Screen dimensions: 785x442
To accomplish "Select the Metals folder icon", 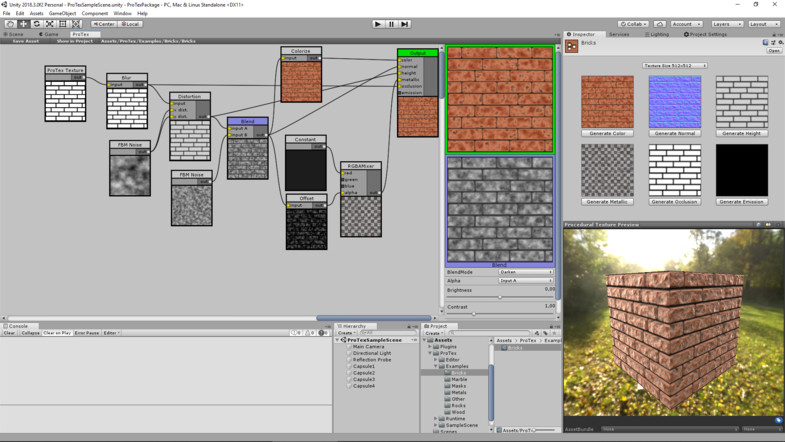I will (448, 392).
